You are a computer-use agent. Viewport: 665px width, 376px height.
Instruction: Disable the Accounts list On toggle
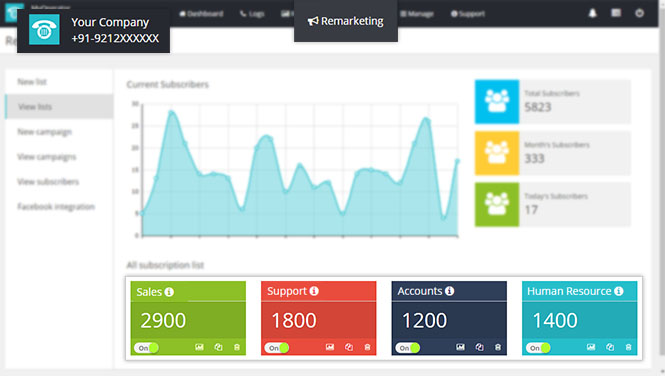[408, 348]
